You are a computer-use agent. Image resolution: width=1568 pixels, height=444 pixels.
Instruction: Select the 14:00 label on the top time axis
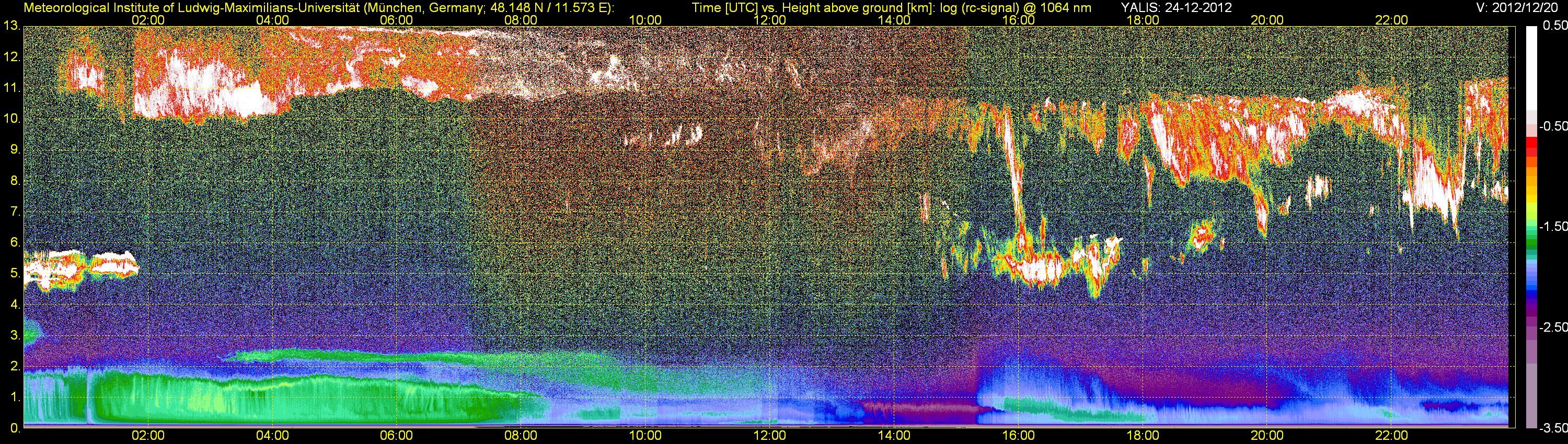pos(894,20)
